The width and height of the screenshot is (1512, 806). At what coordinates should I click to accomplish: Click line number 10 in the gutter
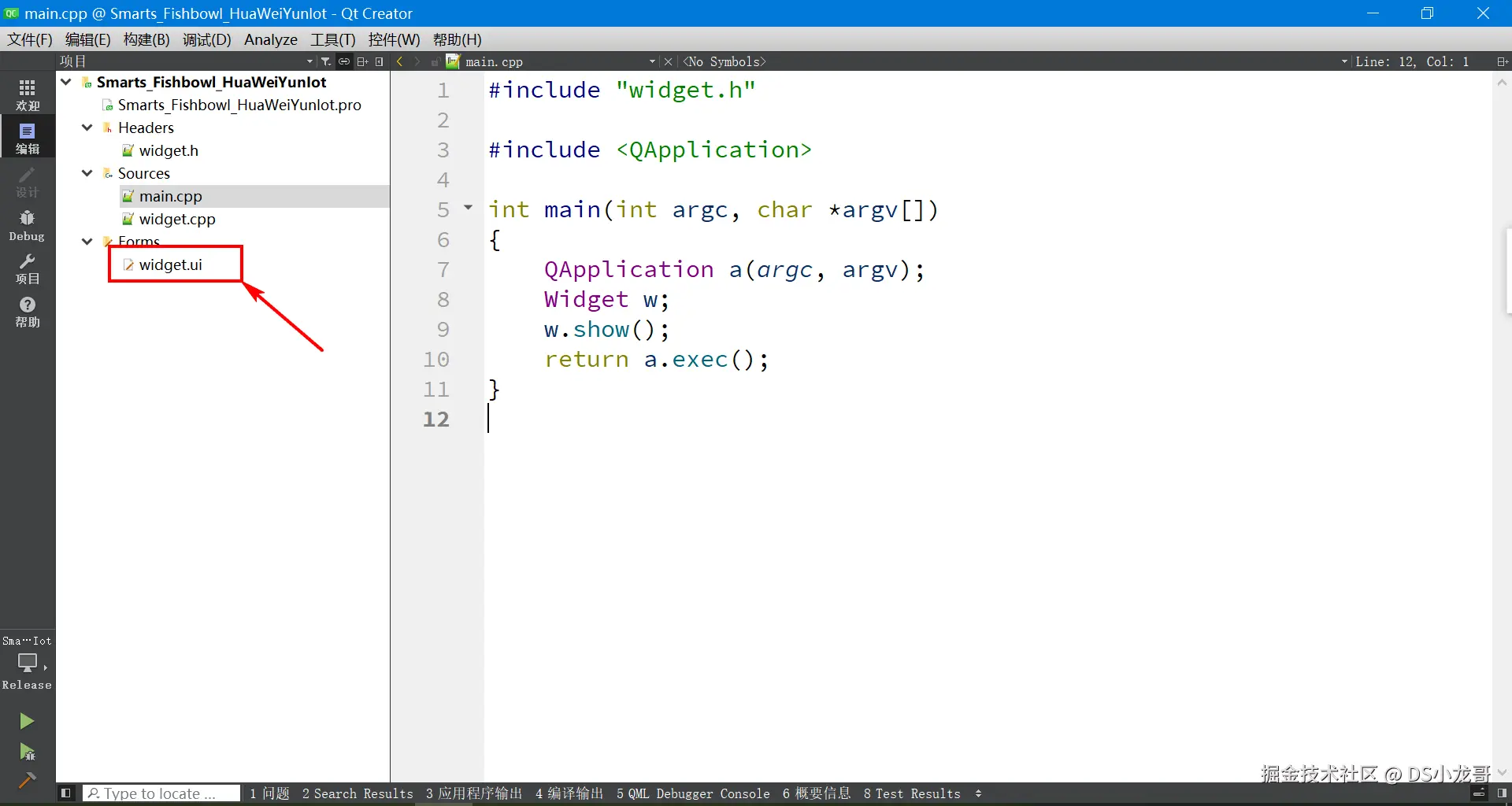(436, 359)
